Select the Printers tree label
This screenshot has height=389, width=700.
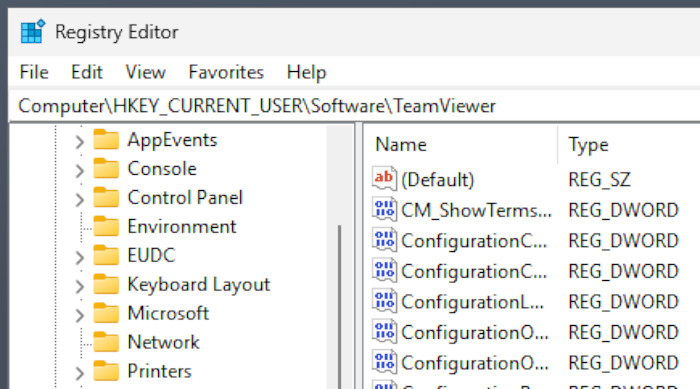coord(159,371)
